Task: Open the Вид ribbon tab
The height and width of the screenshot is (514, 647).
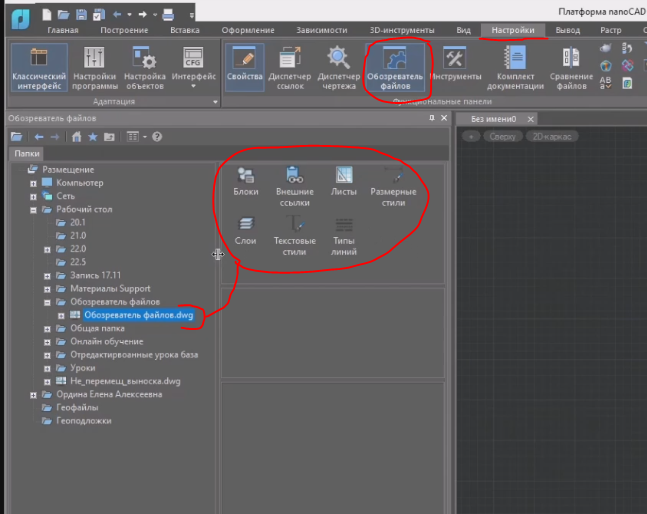Action: point(463,30)
